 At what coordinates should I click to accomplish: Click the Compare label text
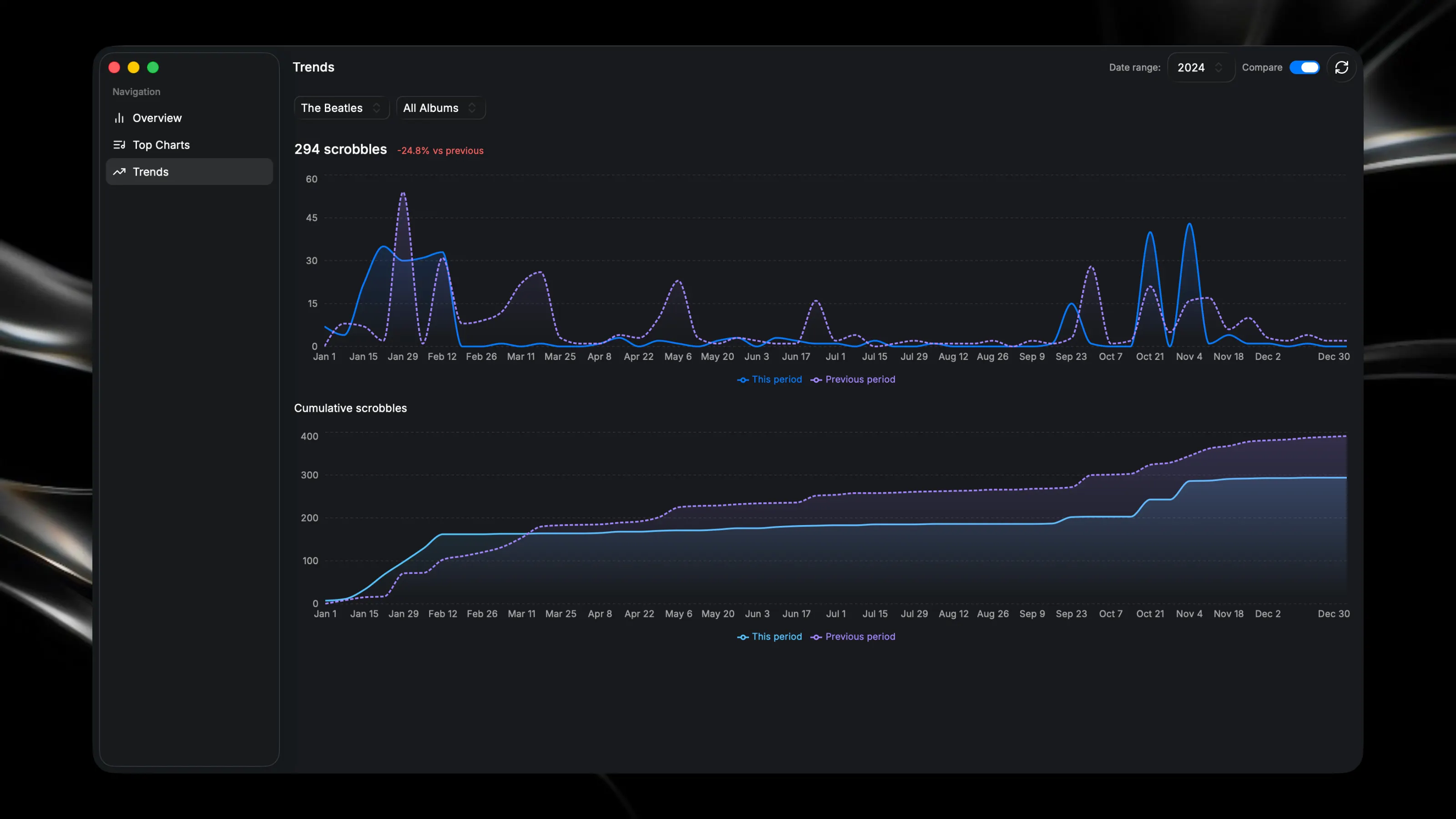tap(1262, 67)
